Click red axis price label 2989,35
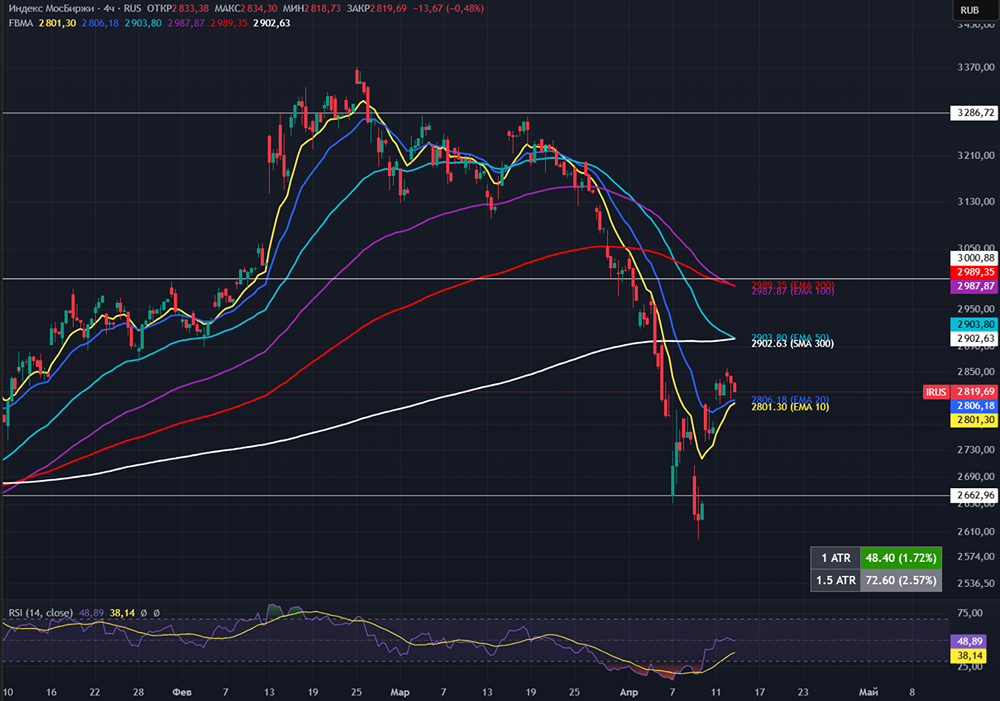Screen dimensions: 1000x701 pos(974,272)
